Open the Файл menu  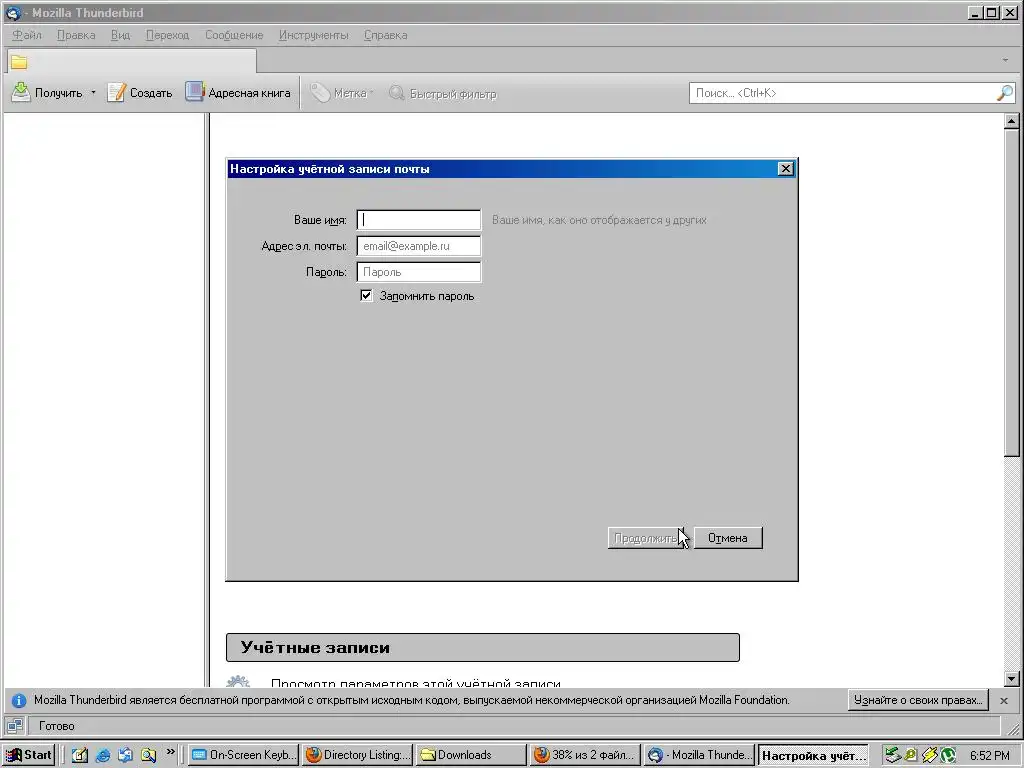click(27, 35)
